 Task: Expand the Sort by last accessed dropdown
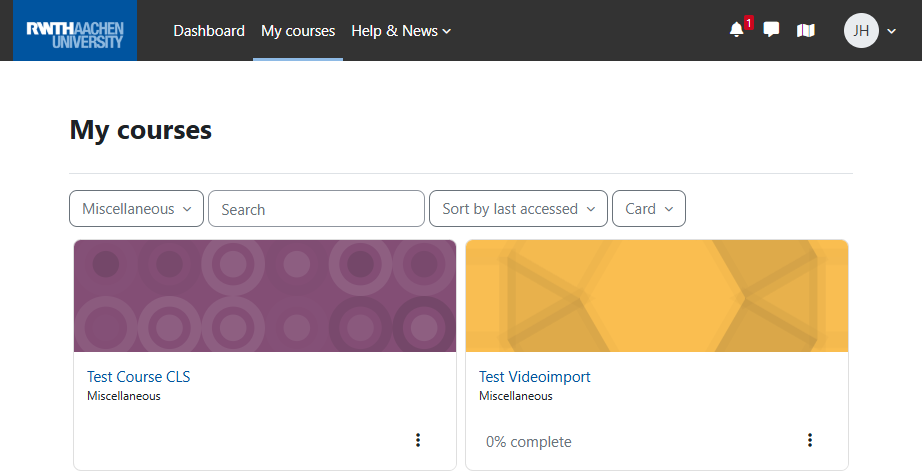[518, 209]
